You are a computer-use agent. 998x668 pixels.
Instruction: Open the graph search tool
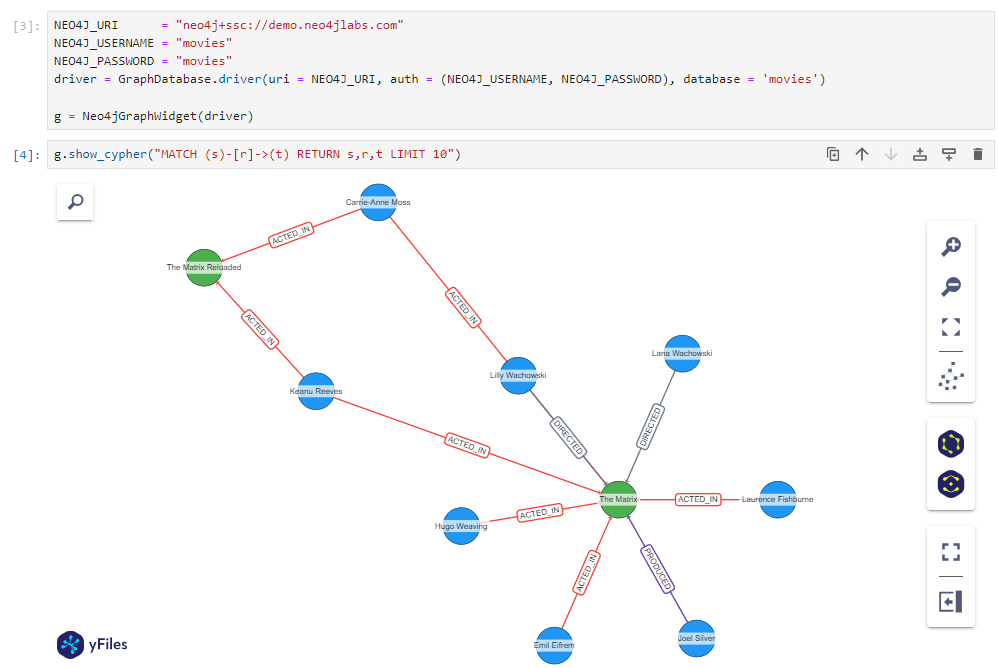click(74, 202)
